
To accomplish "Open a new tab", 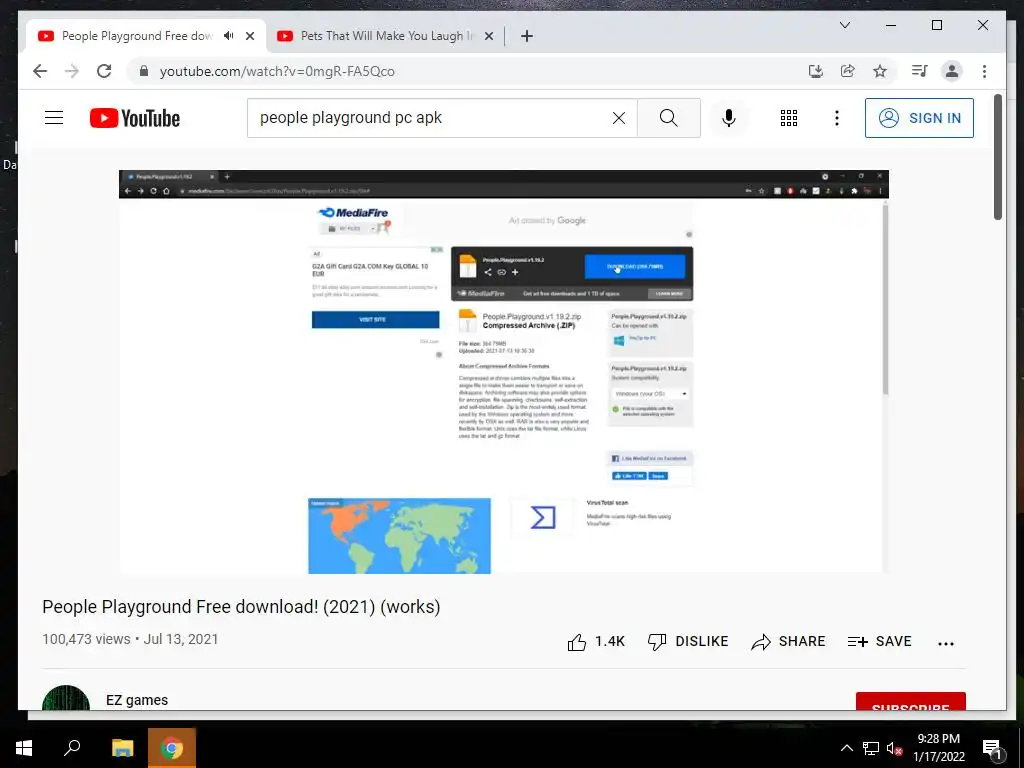I will coord(527,36).
